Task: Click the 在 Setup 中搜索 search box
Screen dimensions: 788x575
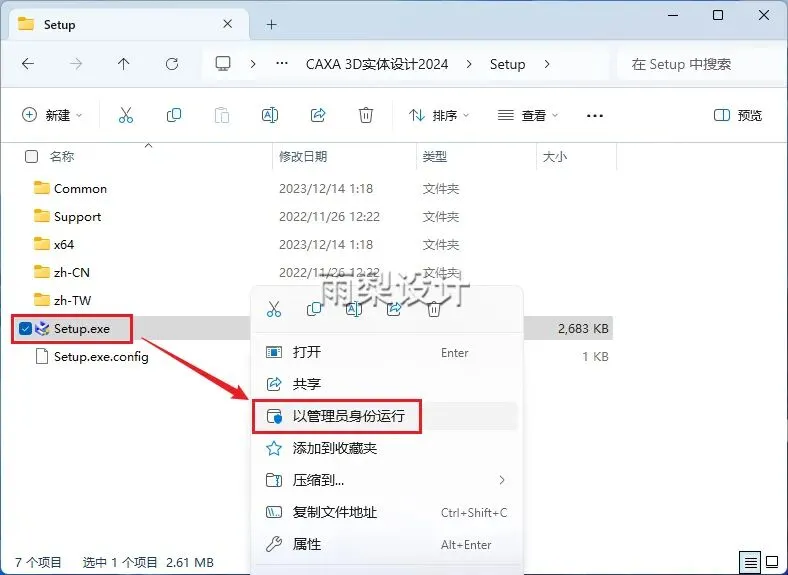Action: point(701,64)
